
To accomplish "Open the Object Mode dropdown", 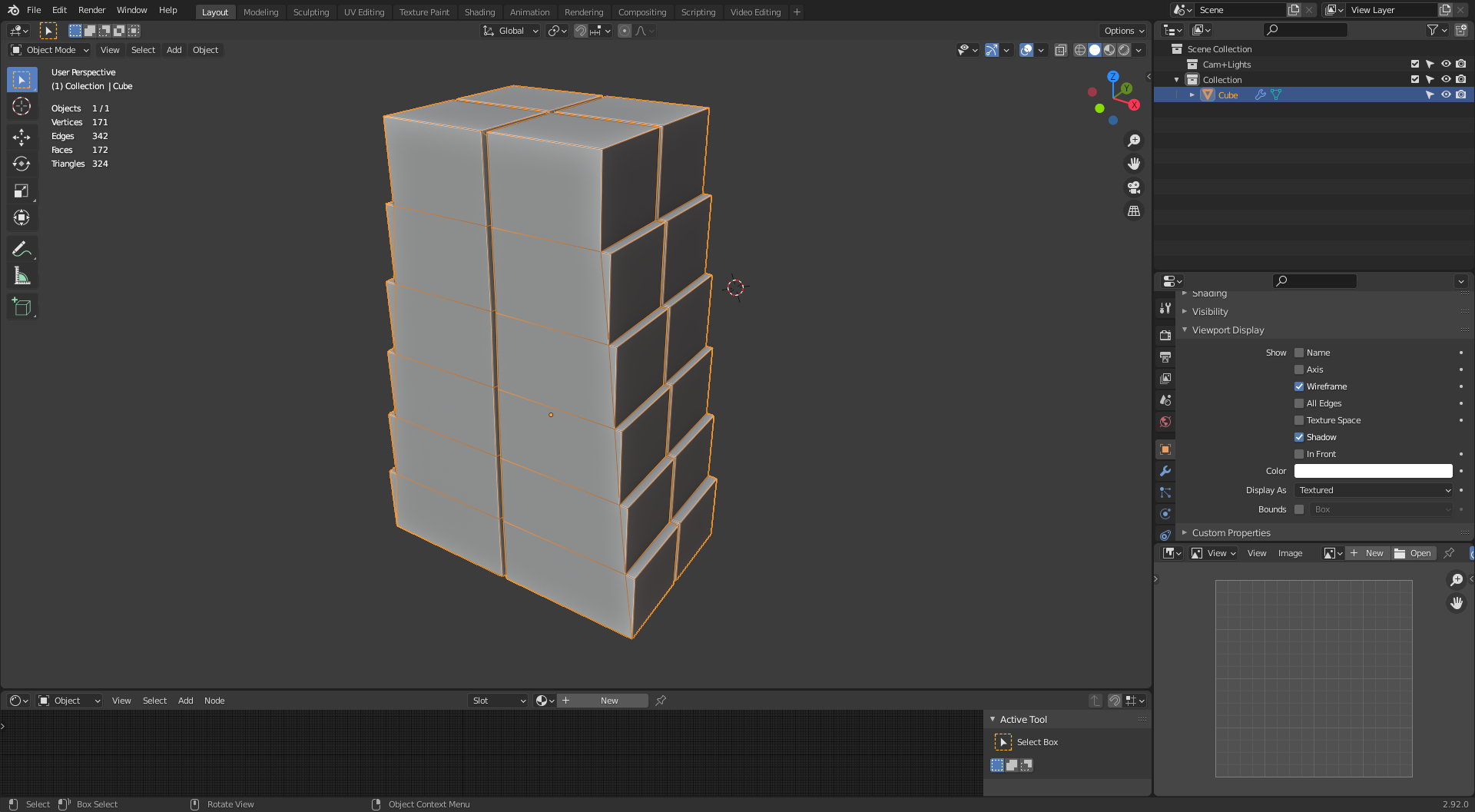I will (50, 50).
